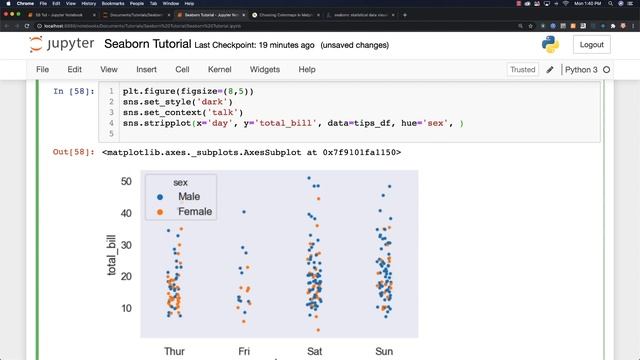Click the Python 3 kernel name
Viewport: 640px width, 360px height.
581,70
